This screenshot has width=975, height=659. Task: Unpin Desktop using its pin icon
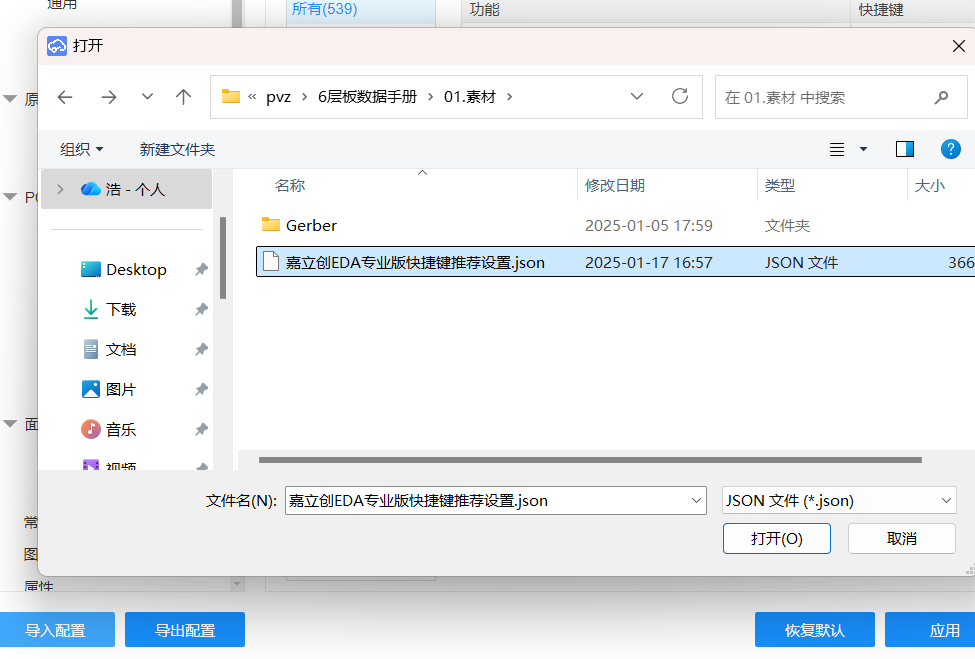point(201,270)
